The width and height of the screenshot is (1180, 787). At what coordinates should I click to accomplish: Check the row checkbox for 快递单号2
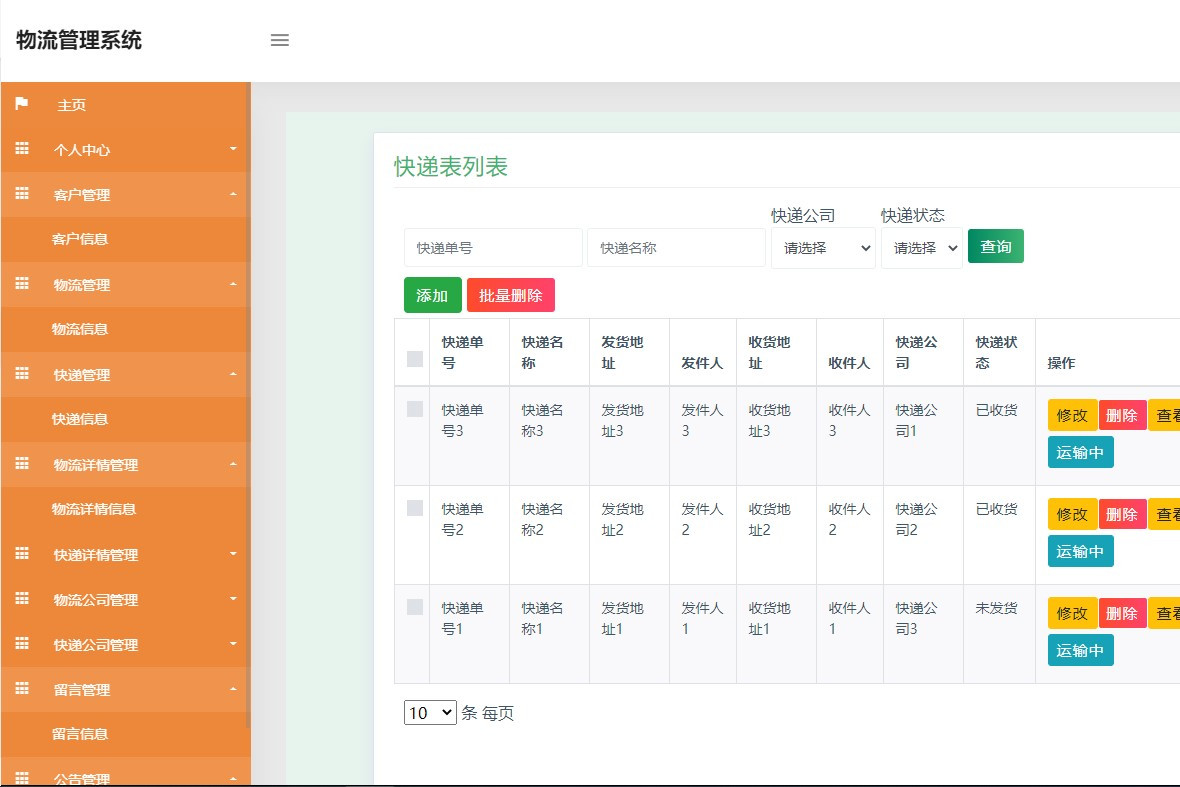tap(415, 508)
